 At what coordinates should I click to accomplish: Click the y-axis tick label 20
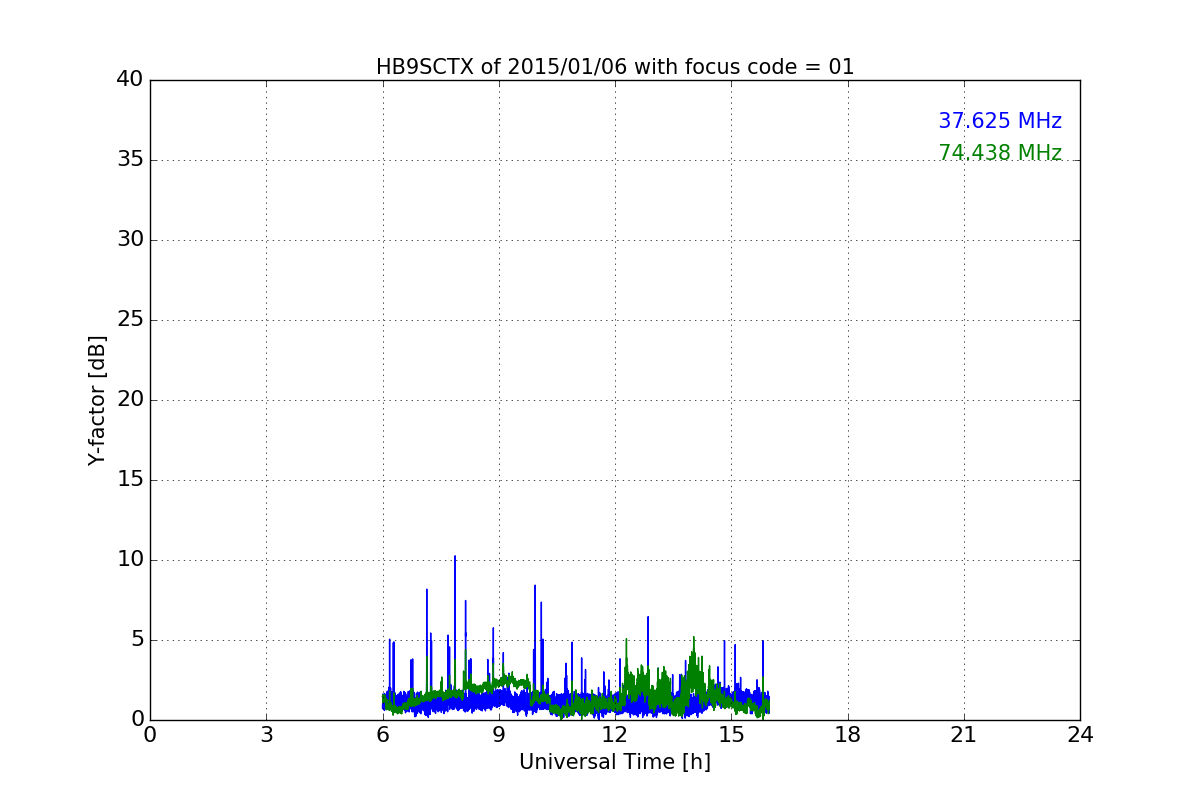(130, 400)
